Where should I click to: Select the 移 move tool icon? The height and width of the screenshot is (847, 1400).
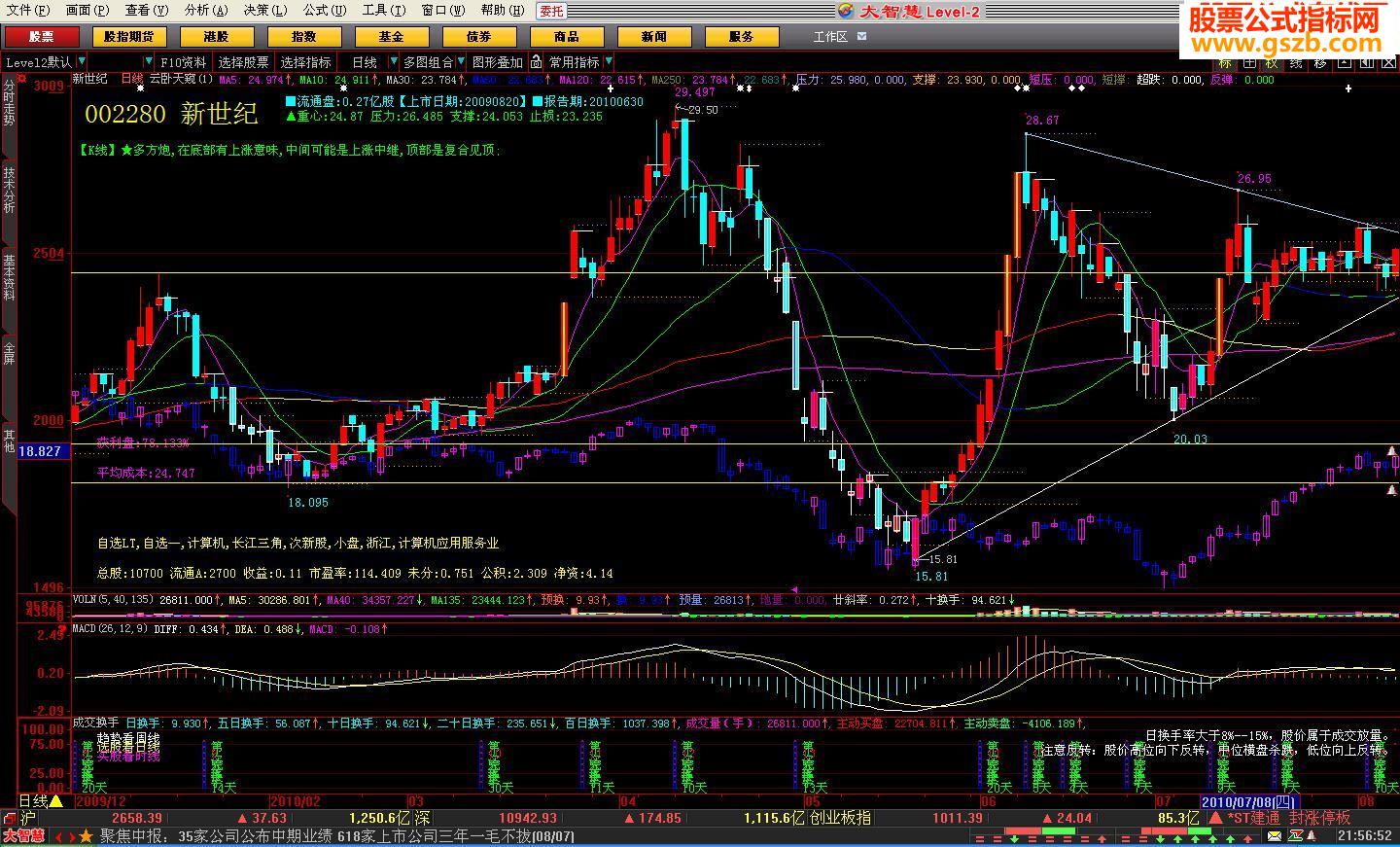pyautogui.click(x=1320, y=62)
